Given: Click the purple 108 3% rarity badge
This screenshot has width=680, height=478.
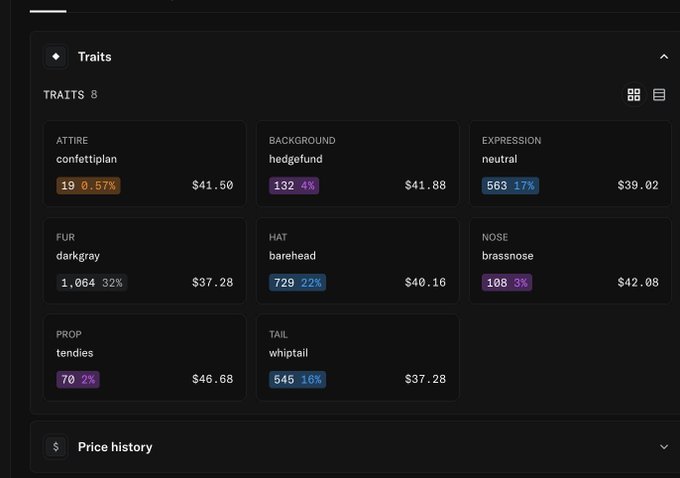Looking at the screenshot, I should [507, 283].
